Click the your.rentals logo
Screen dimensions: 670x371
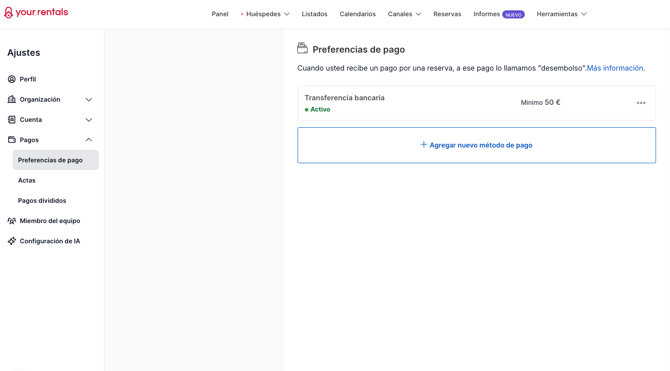[x=36, y=12]
